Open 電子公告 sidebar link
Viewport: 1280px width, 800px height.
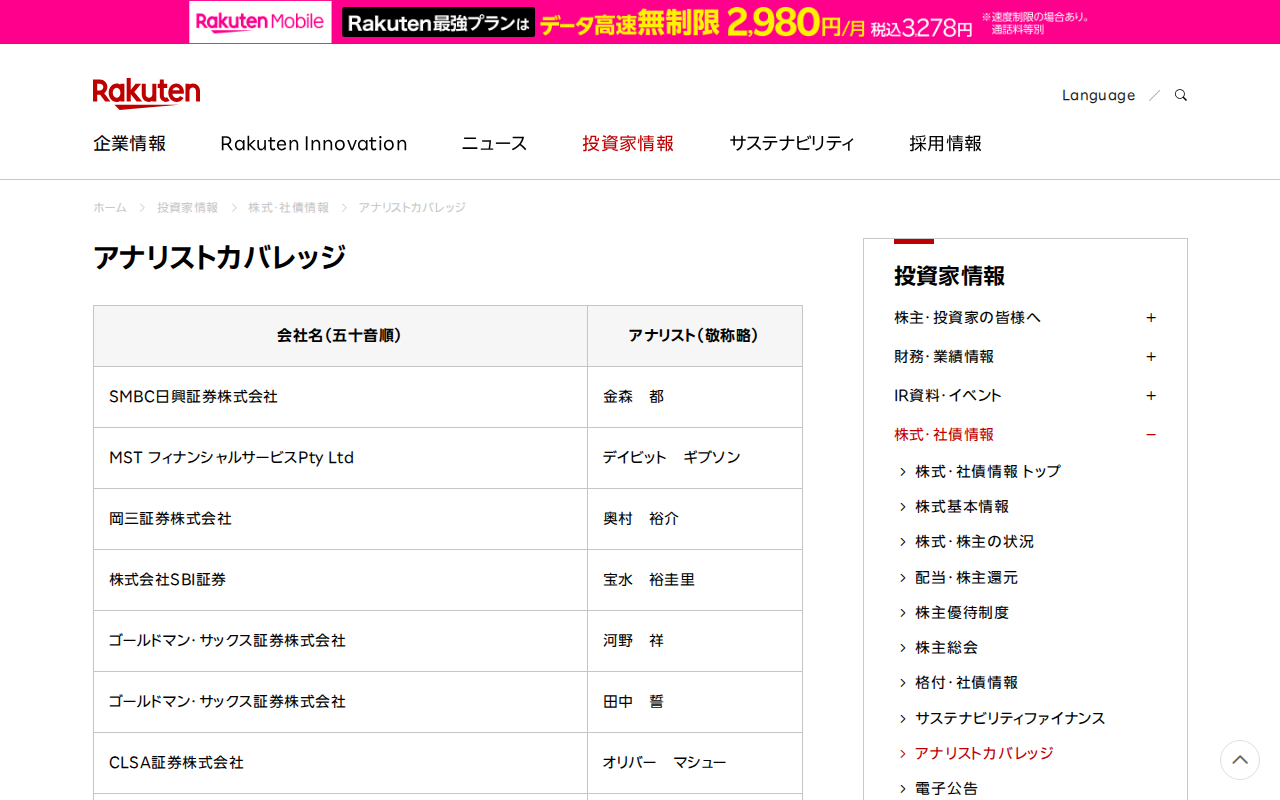(x=946, y=788)
